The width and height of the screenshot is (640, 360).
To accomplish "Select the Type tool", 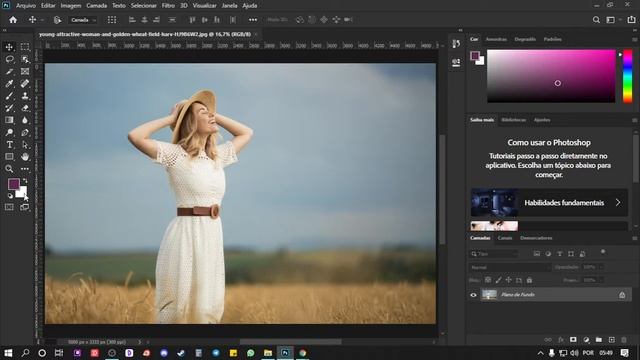I will point(9,144).
